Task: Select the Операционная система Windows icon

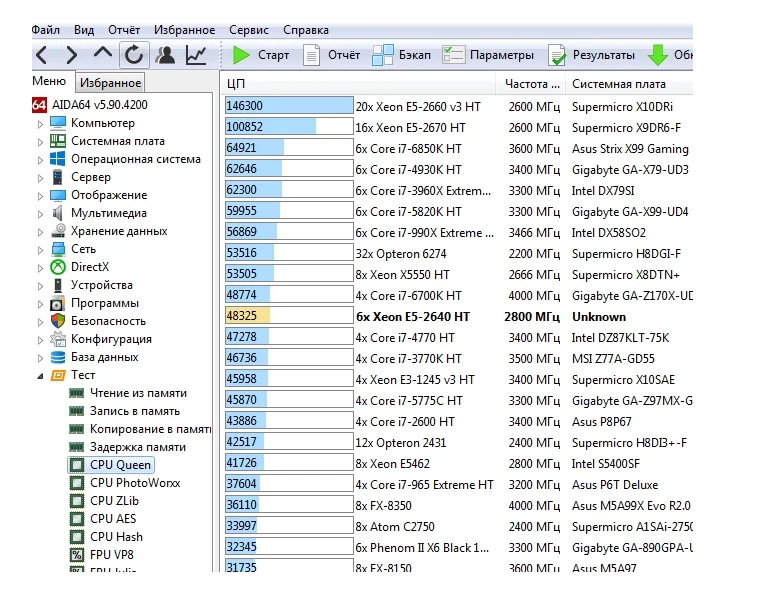Action: click(58, 159)
